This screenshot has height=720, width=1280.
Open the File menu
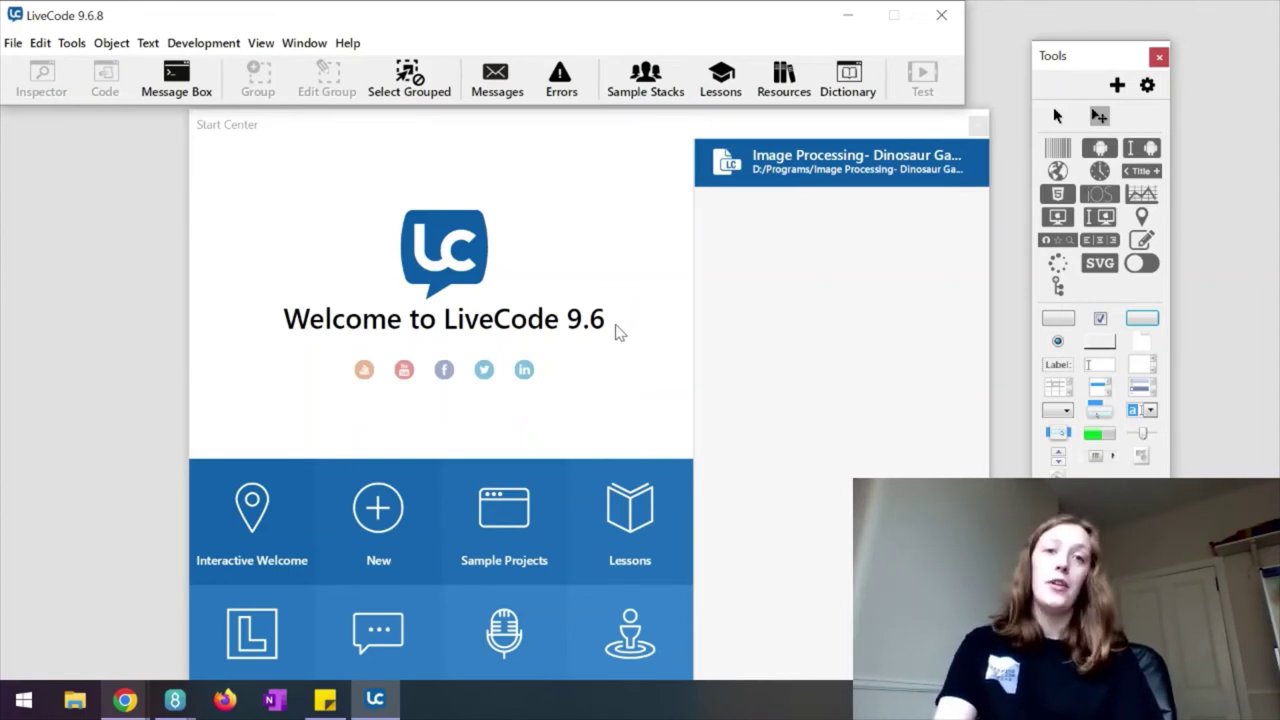[x=13, y=43]
